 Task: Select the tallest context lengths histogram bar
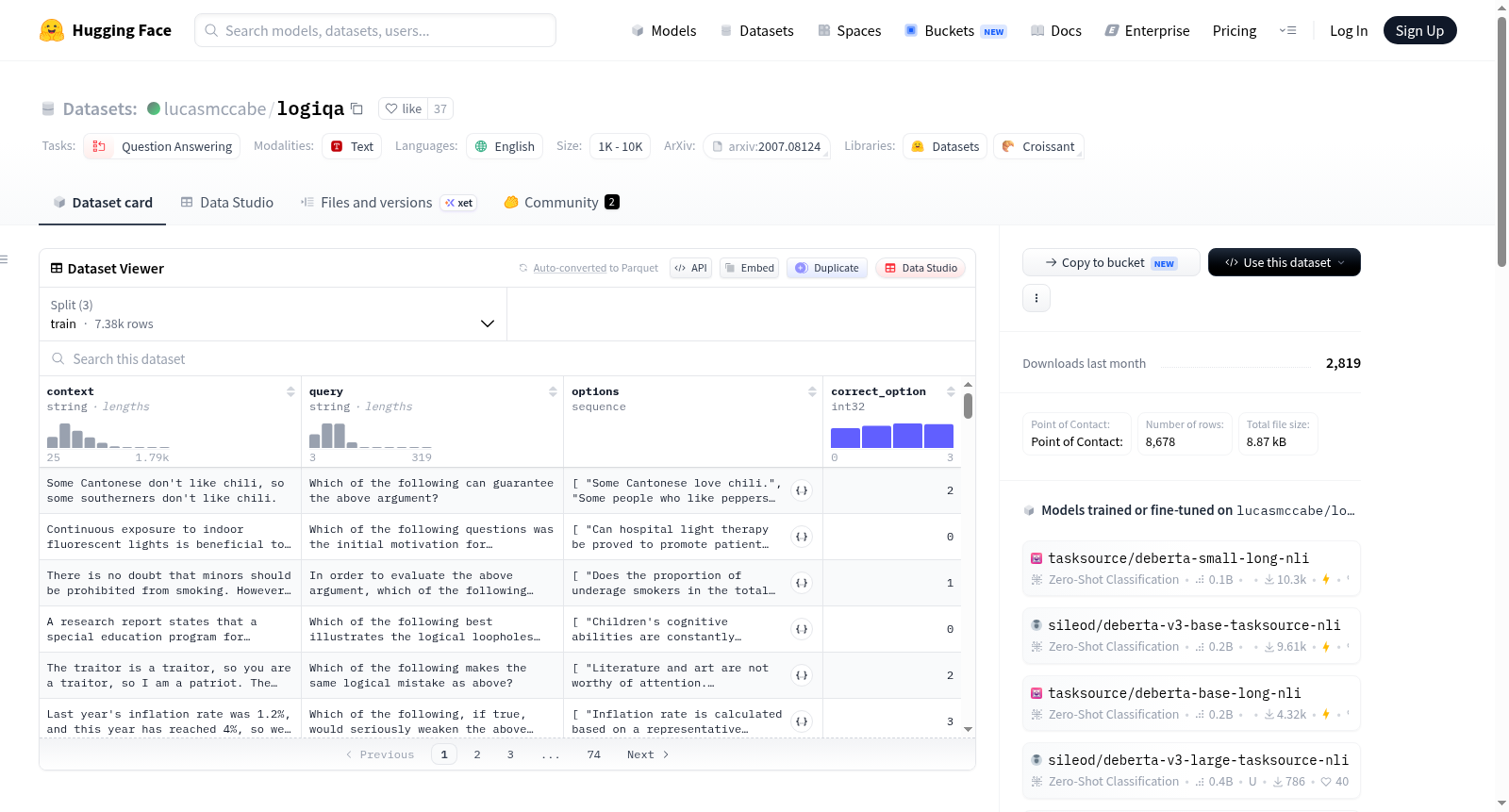click(x=65, y=436)
